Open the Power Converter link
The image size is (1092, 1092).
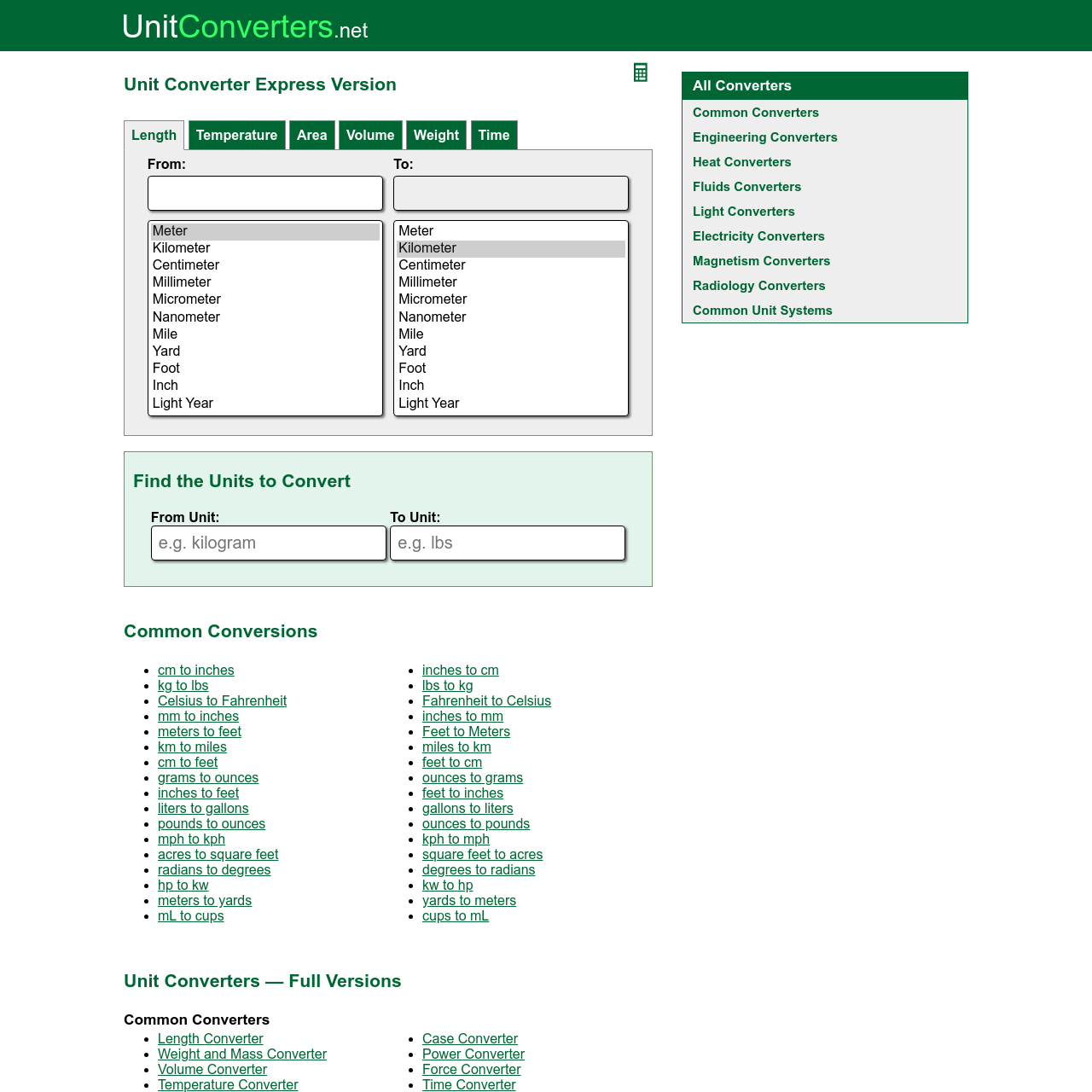473,1054
